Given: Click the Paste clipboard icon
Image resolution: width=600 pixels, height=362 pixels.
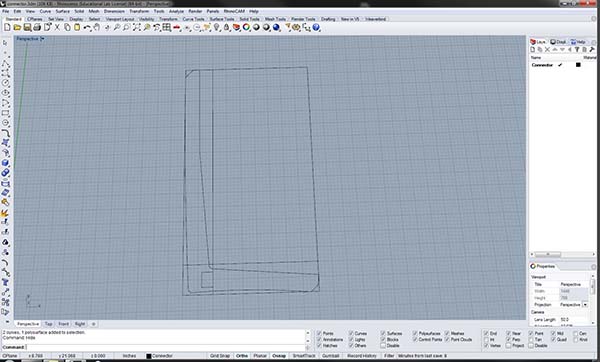Looking at the screenshot, I should (x=77, y=28).
